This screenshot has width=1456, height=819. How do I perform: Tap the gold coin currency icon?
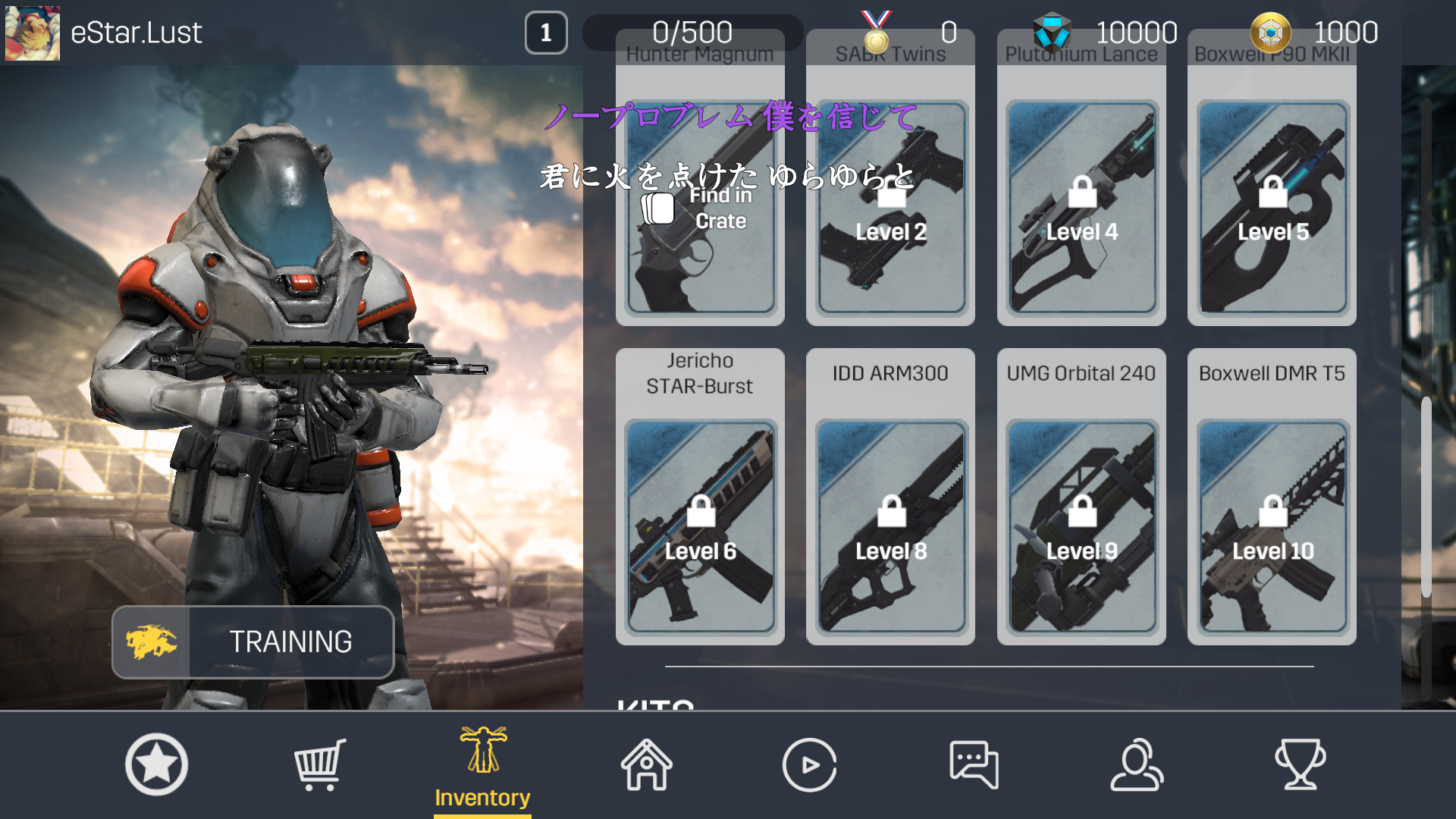(x=1270, y=33)
